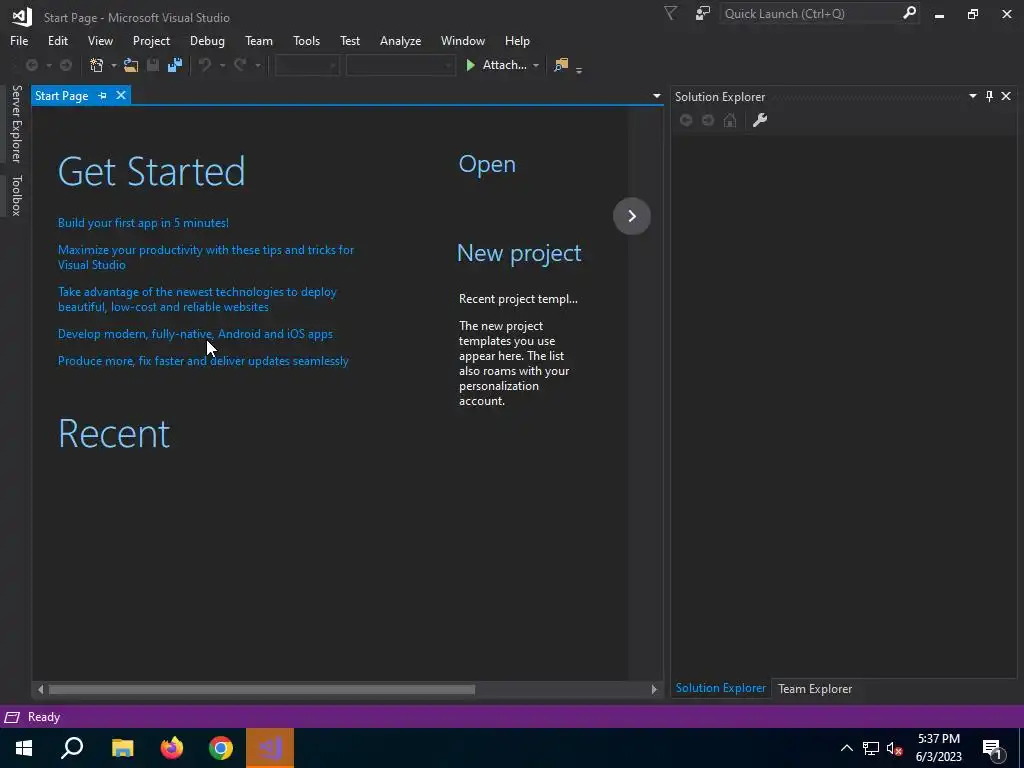Click the single-disk Save toolbar icon

[x=153, y=65]
